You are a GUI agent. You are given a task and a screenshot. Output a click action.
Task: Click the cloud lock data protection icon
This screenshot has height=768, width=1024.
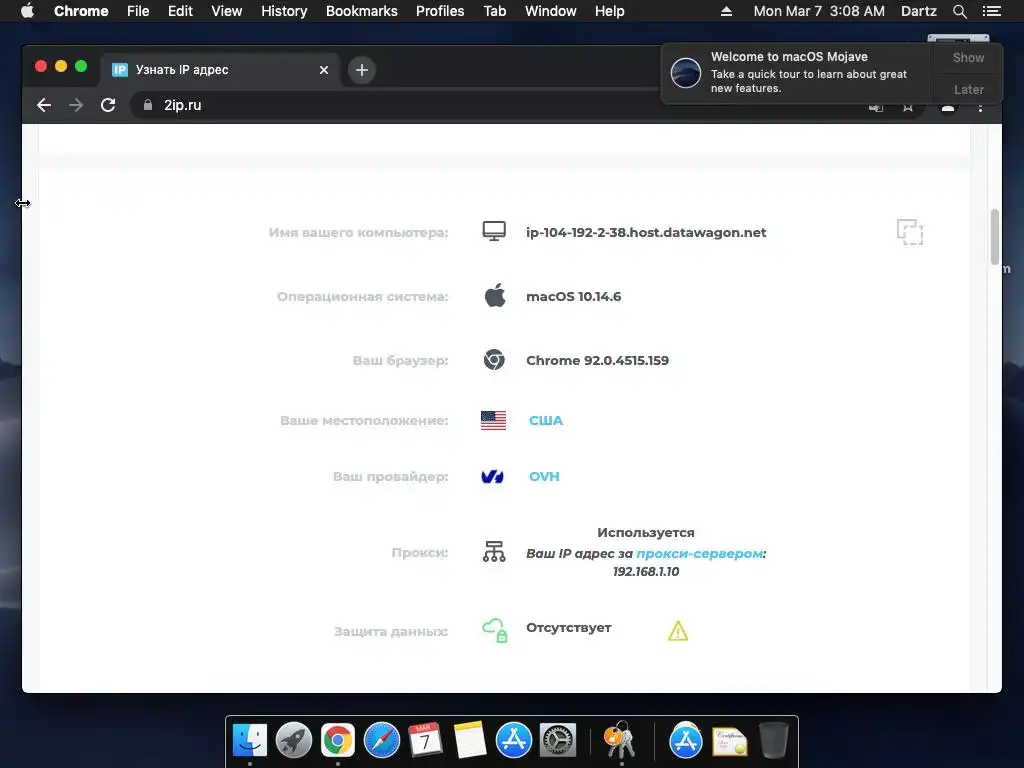click(x=495, y=630)
